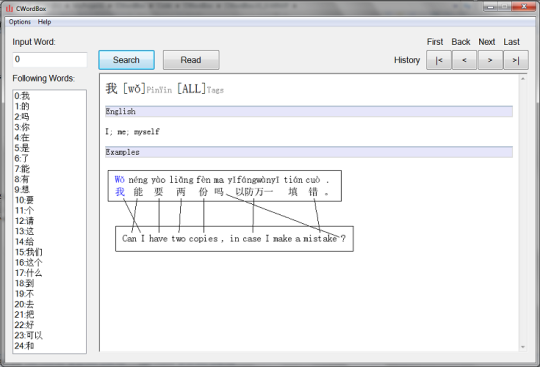Viewport: 540px width, 367px height.
Task: Select word '8:有' in the list
Action: tap(22, 179)
